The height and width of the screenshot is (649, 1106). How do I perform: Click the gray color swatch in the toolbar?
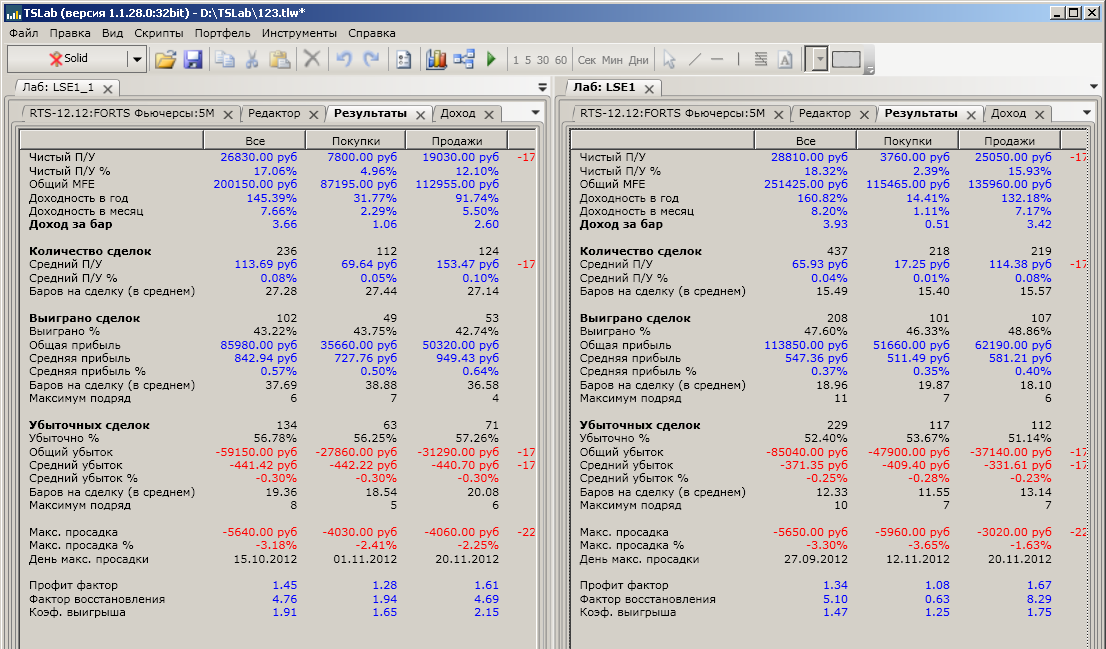(846, 60)
